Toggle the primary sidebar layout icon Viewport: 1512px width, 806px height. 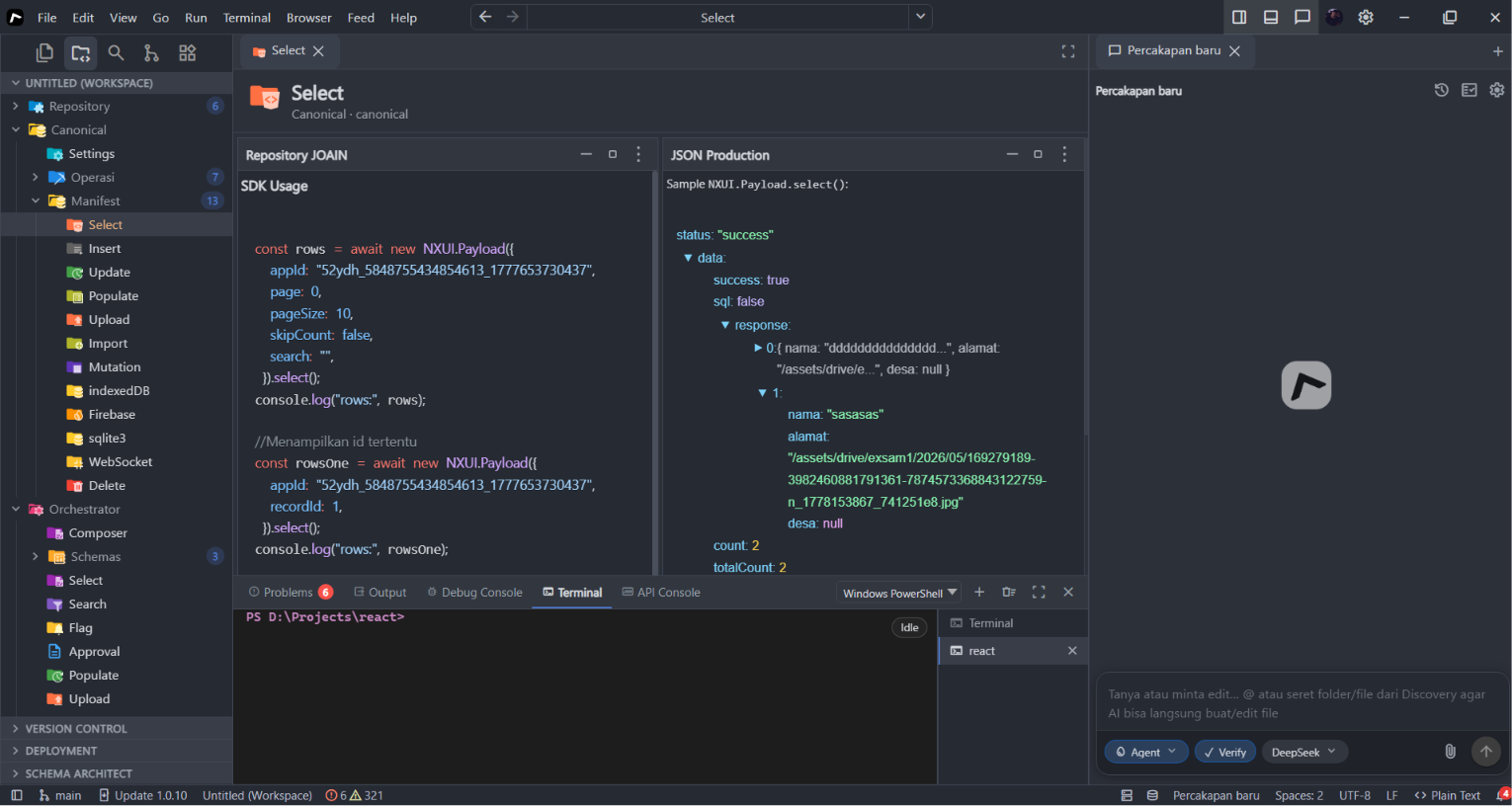coord(1239,17)
